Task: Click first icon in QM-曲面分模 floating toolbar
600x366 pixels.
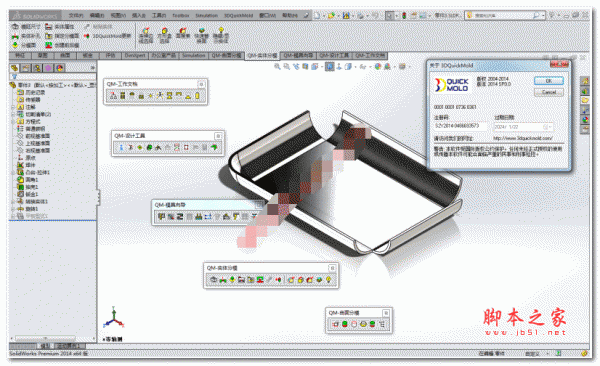Action: (336, 324)
